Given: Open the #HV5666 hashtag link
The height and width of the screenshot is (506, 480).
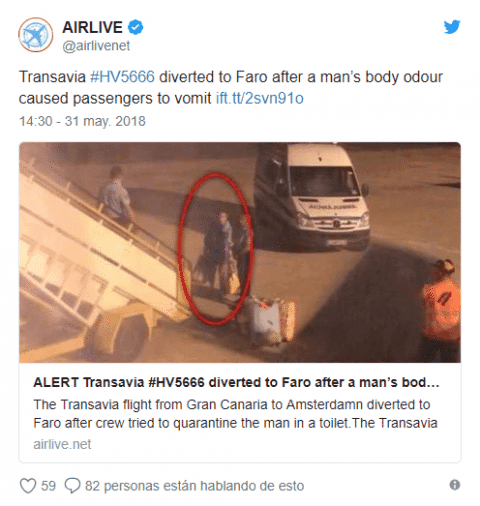Looking at the screenshot, I should coord(123,77).
